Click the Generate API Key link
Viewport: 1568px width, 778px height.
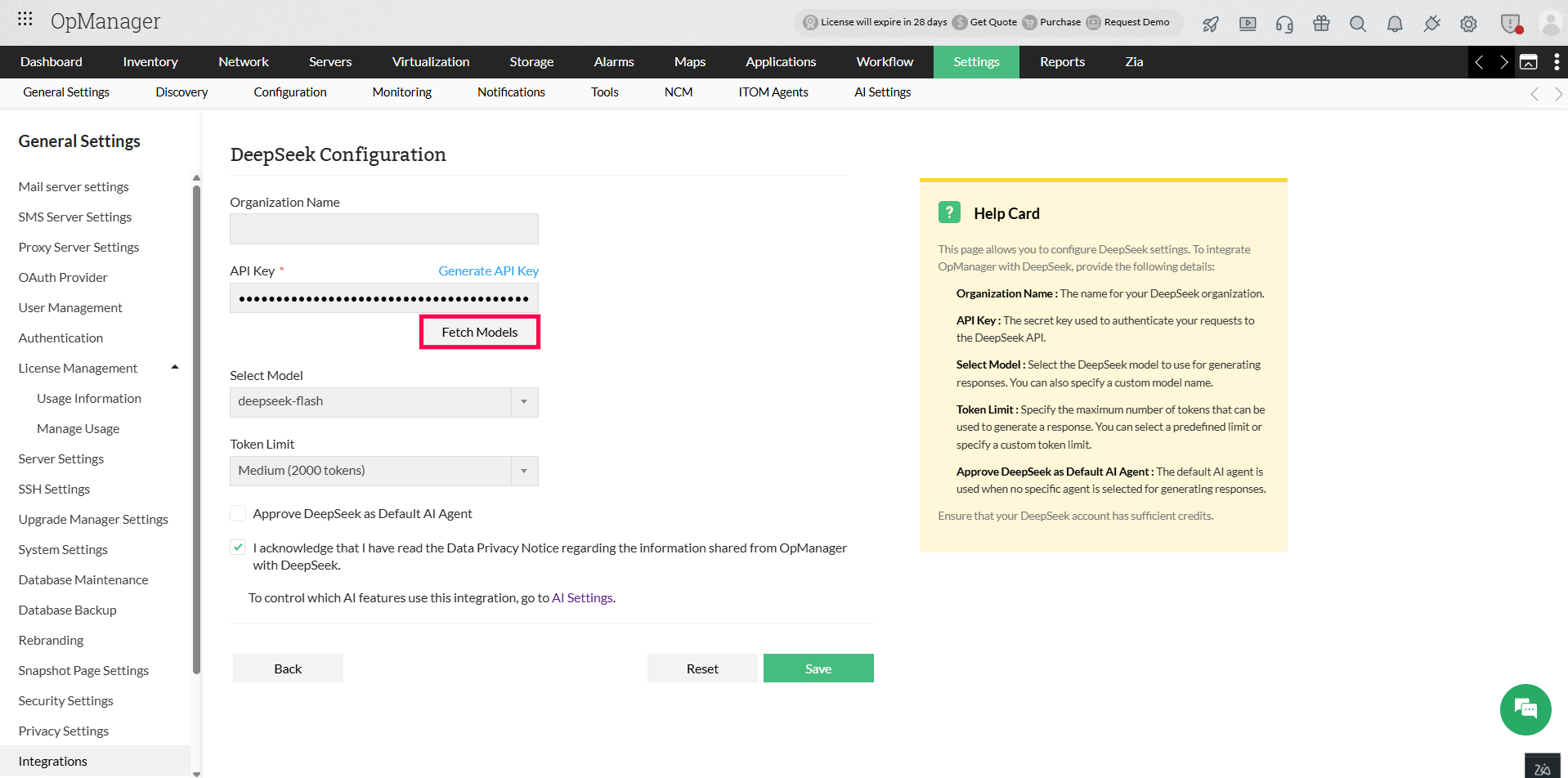pyautogui.click(x=488, y=271)
